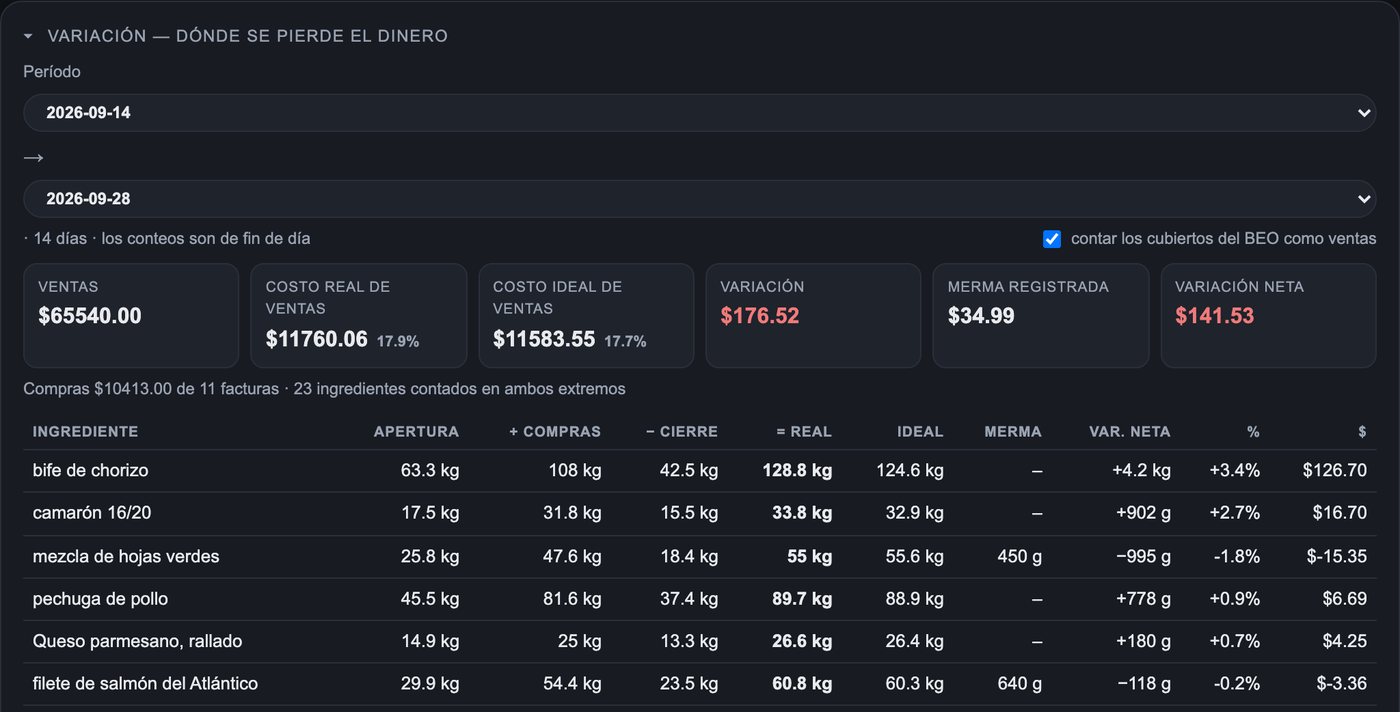Select the Variación $176.52 card
1400x712 pixels.
click(813, 316)
